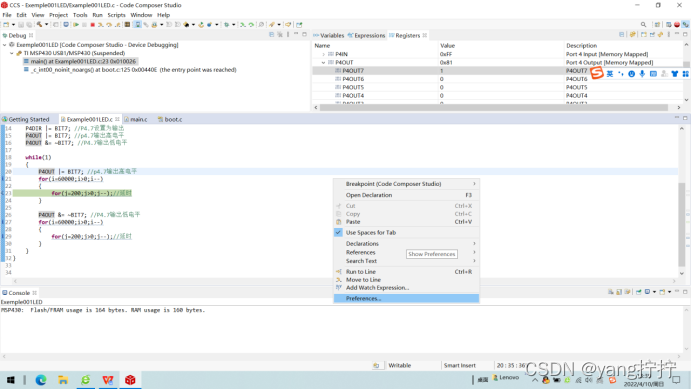Click the Sogou soft keyboard icon
This screenshot has height=389, width=692.
click(x=653, y=74)
